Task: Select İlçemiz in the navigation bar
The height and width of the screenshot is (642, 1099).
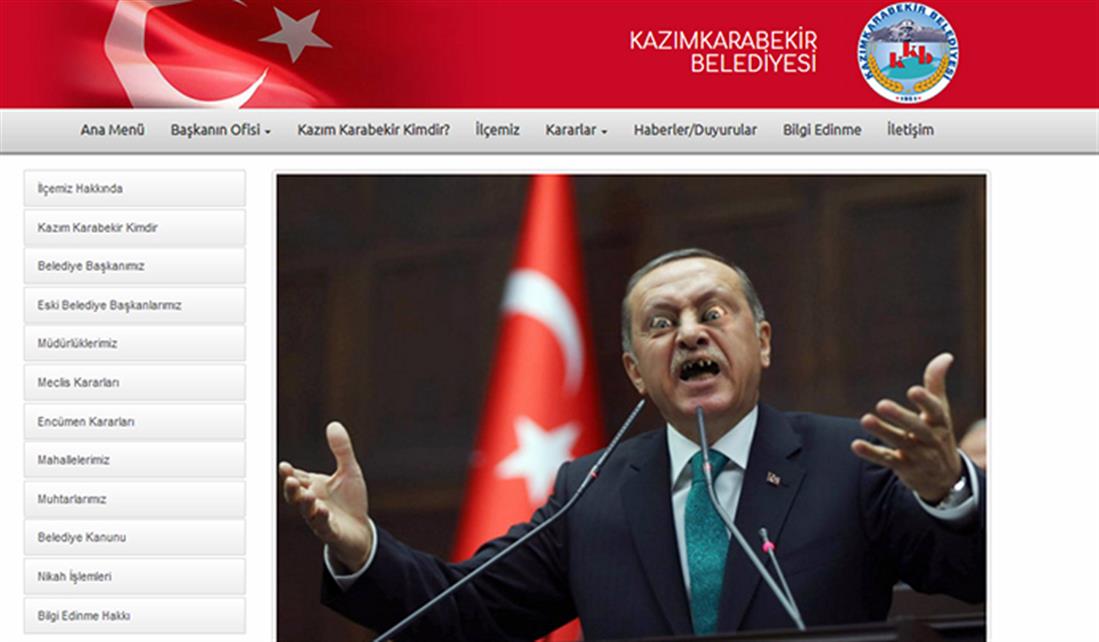Action: point(497,130)
